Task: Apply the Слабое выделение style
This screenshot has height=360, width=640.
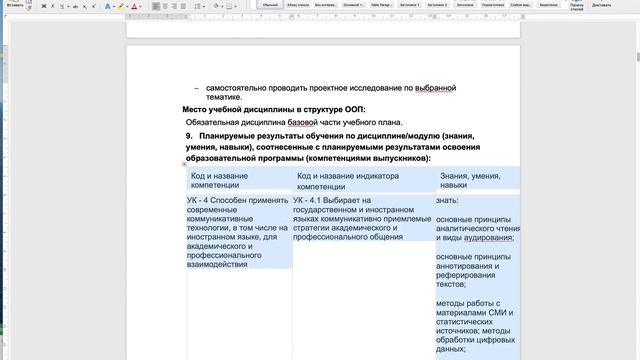Action: (520, 4)
